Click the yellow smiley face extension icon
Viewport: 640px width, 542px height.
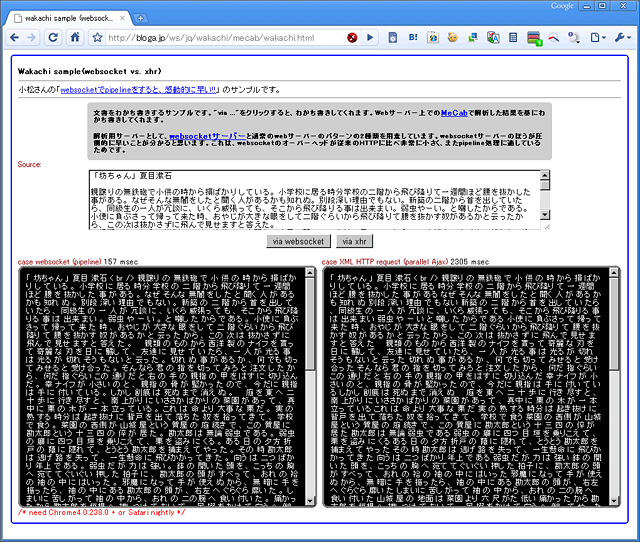tap(452, 38)
